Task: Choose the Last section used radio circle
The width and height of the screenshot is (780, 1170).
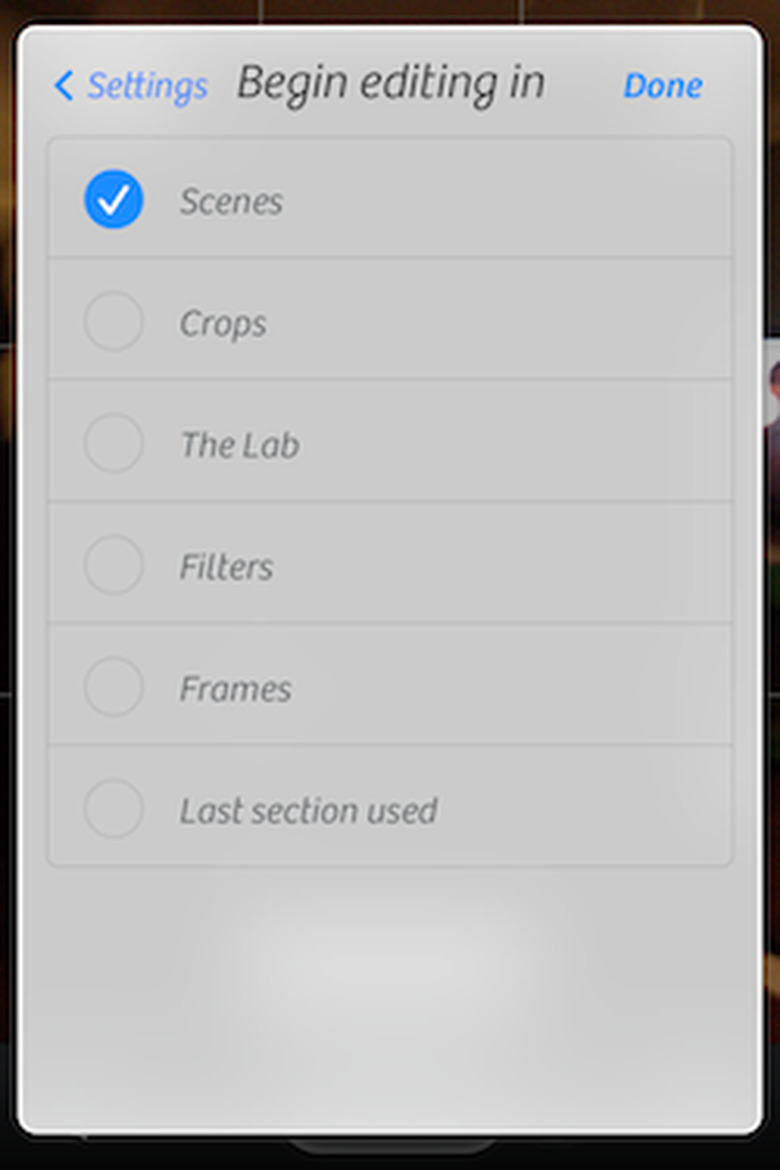Action: click(113, 809)
